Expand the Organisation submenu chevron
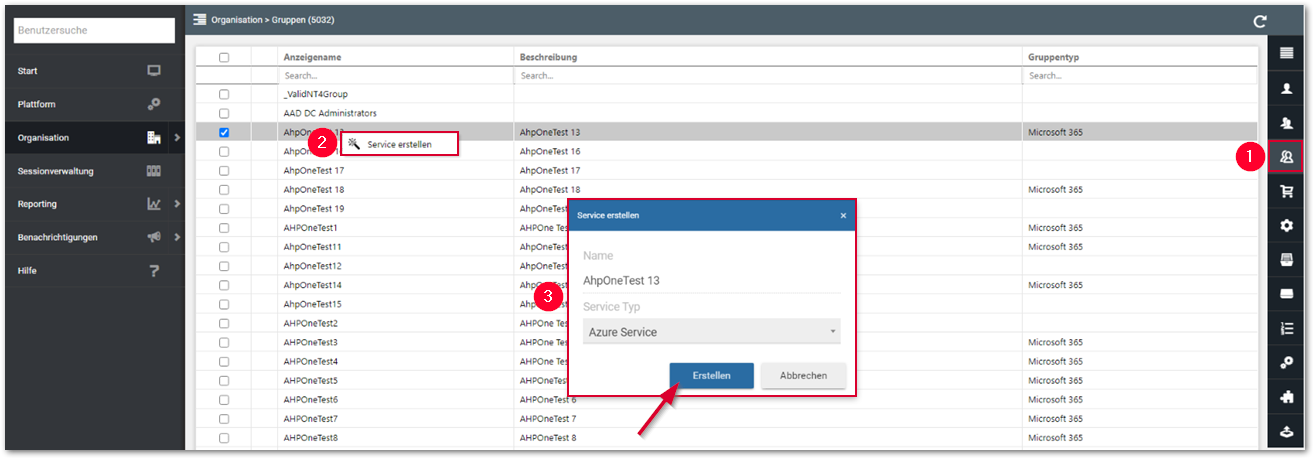Image resolution: width=1314 pixels, height=459 pixels. (177, 137)
